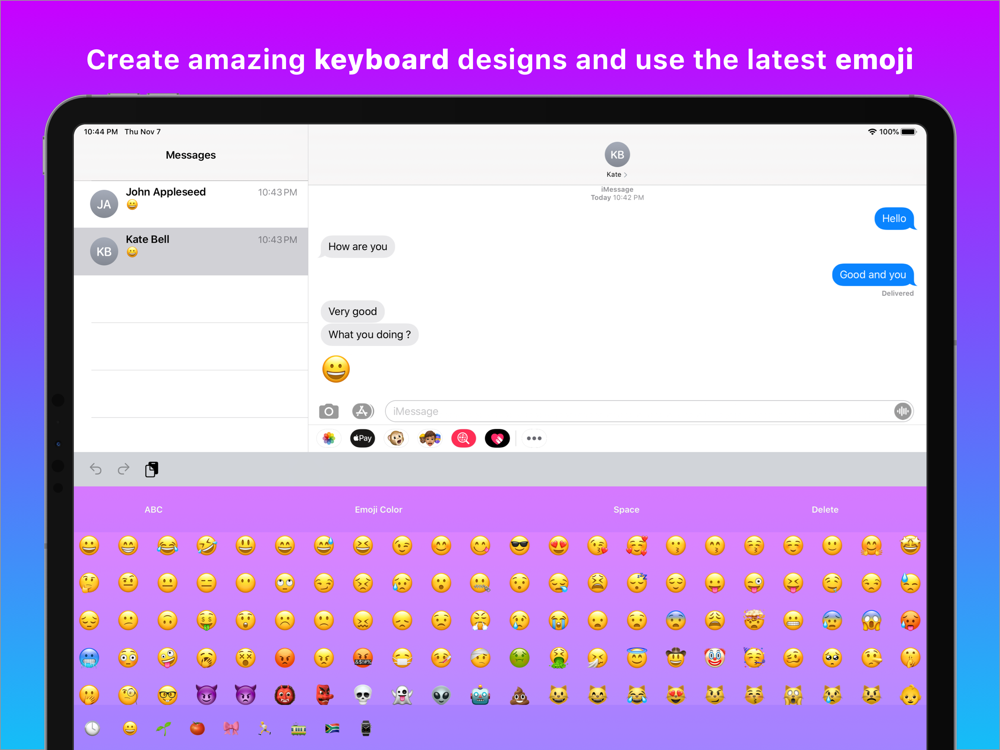The width and height of the screenshot is (1000, 750).
Task: Insert the rolling on floor laughing emoji
Action: 207,545
